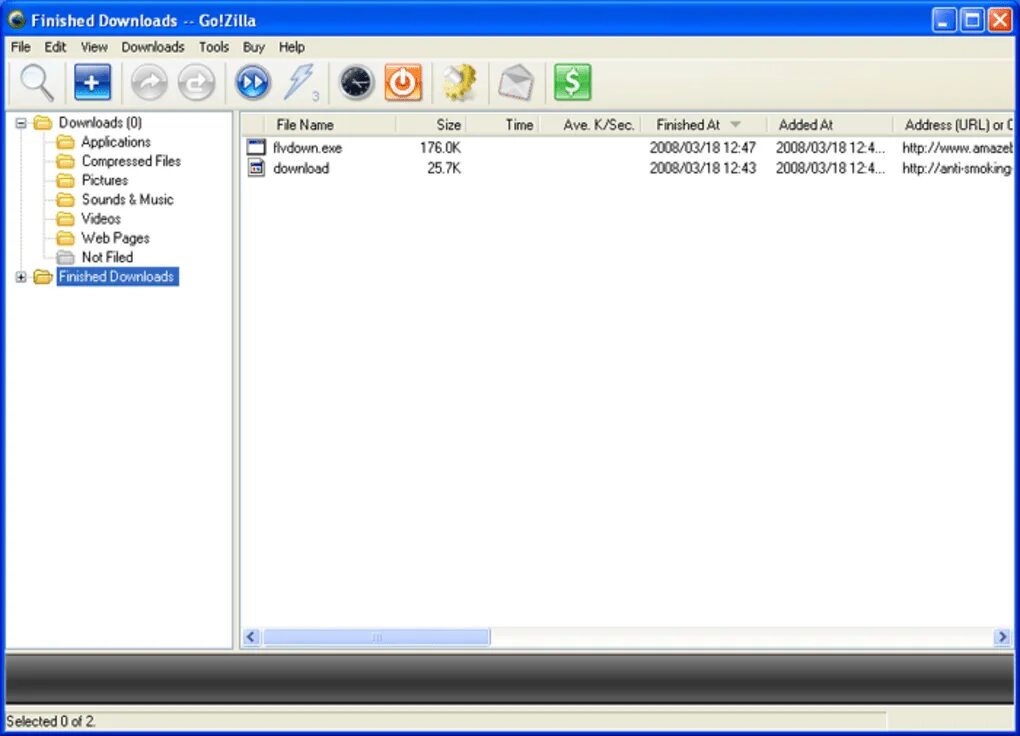The image size is (1020, 736).
Task: Click the Finished At sort arrow
Action: 735,124
